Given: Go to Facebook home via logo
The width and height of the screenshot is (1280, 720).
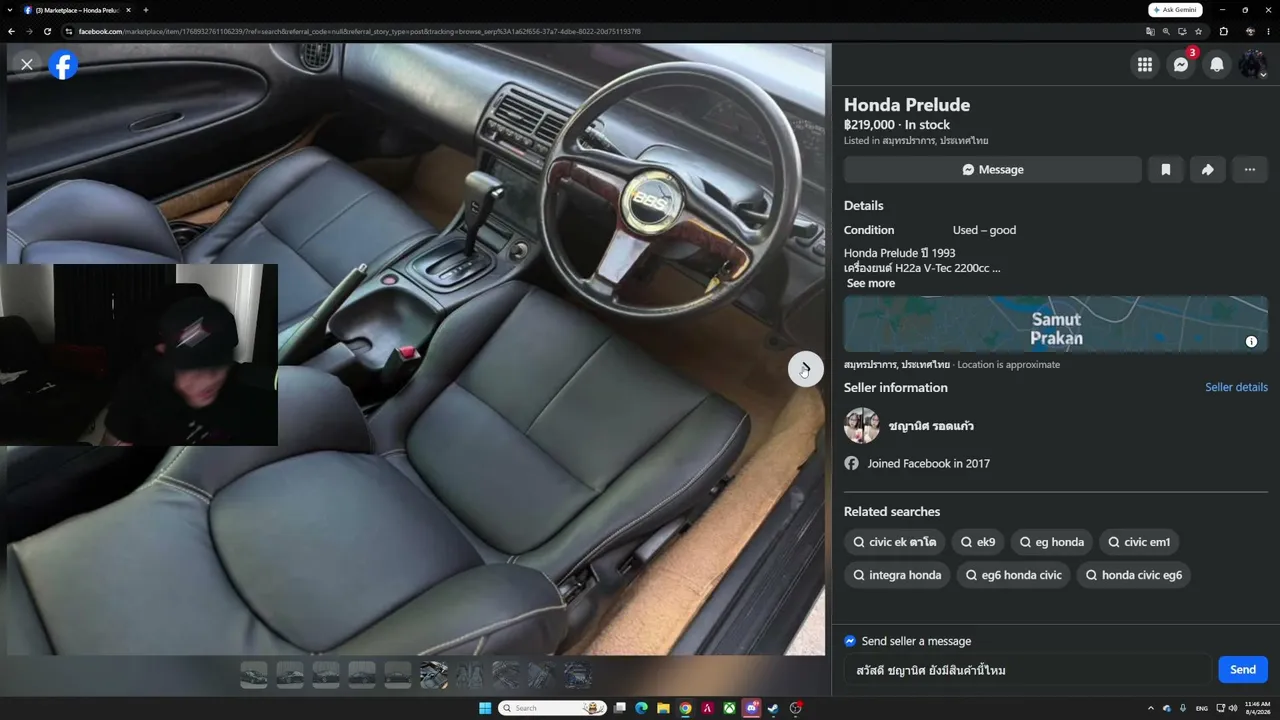Looking at the screenshot, I should click(x=63, y=65).
